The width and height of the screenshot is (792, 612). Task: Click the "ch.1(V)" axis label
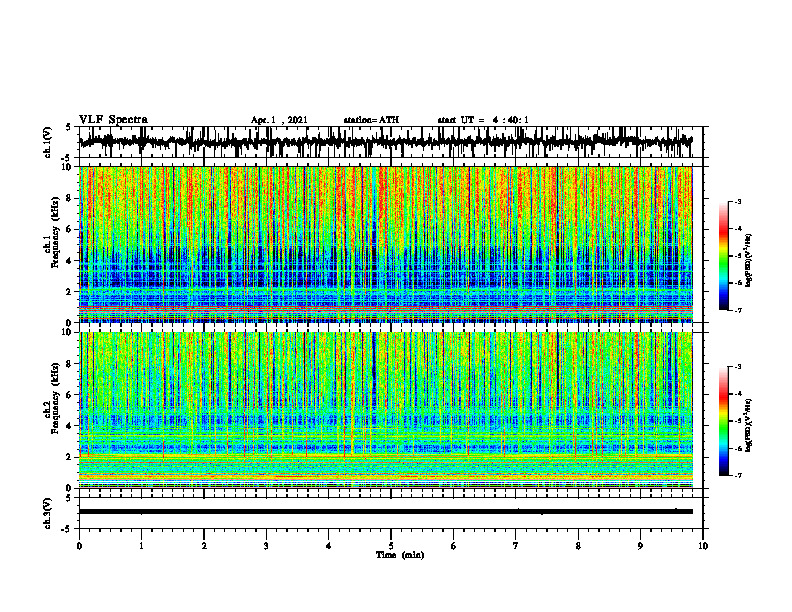(48, 142)
